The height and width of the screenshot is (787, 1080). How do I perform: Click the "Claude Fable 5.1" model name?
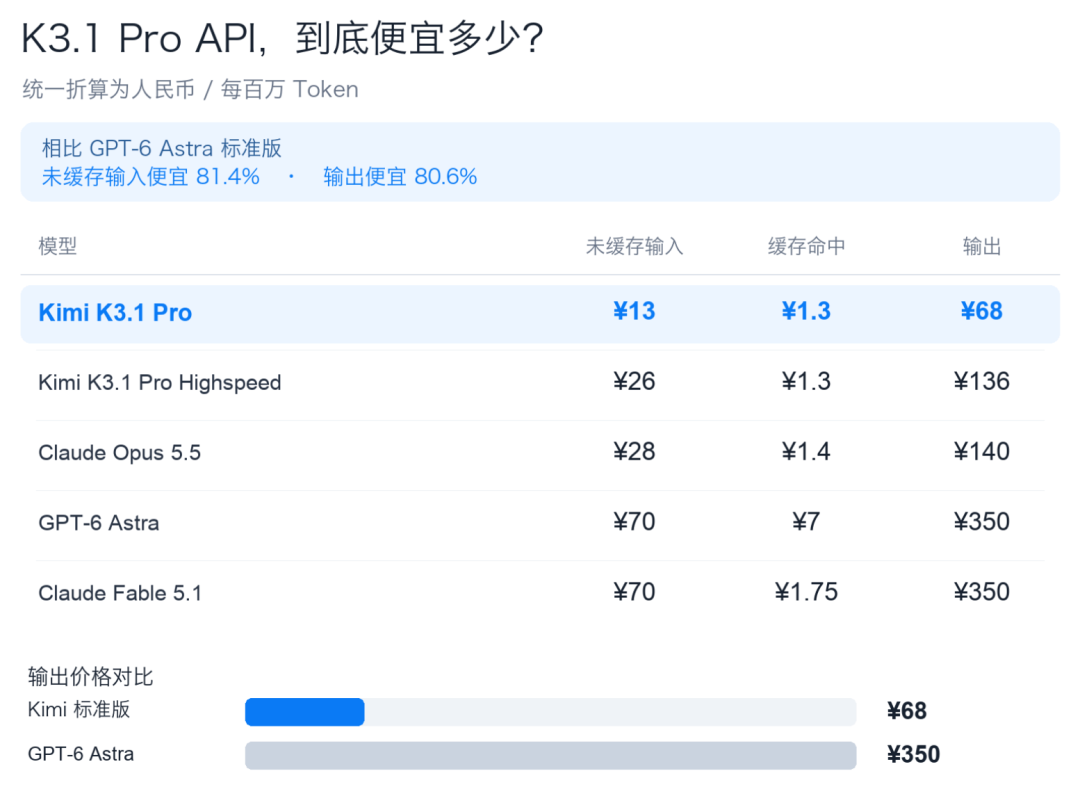[120, 593]
